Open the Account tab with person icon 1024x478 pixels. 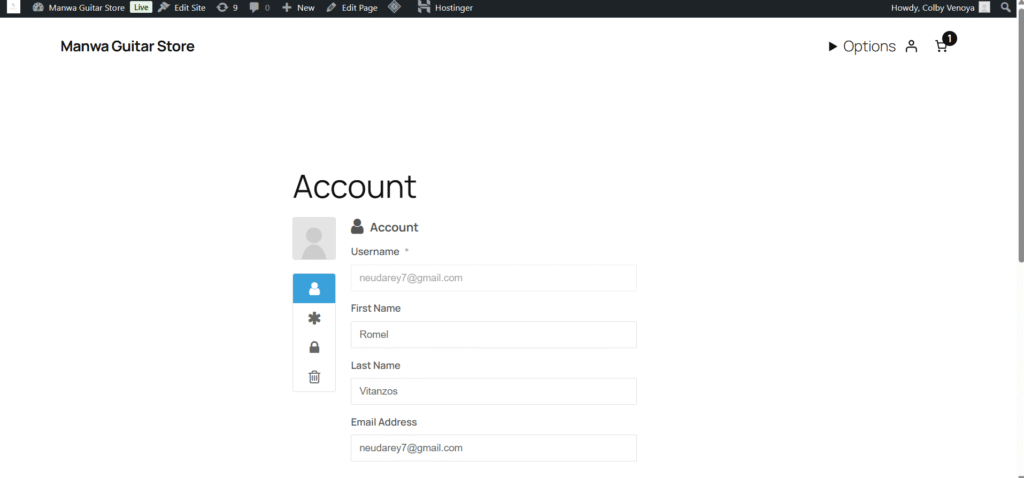314,289
